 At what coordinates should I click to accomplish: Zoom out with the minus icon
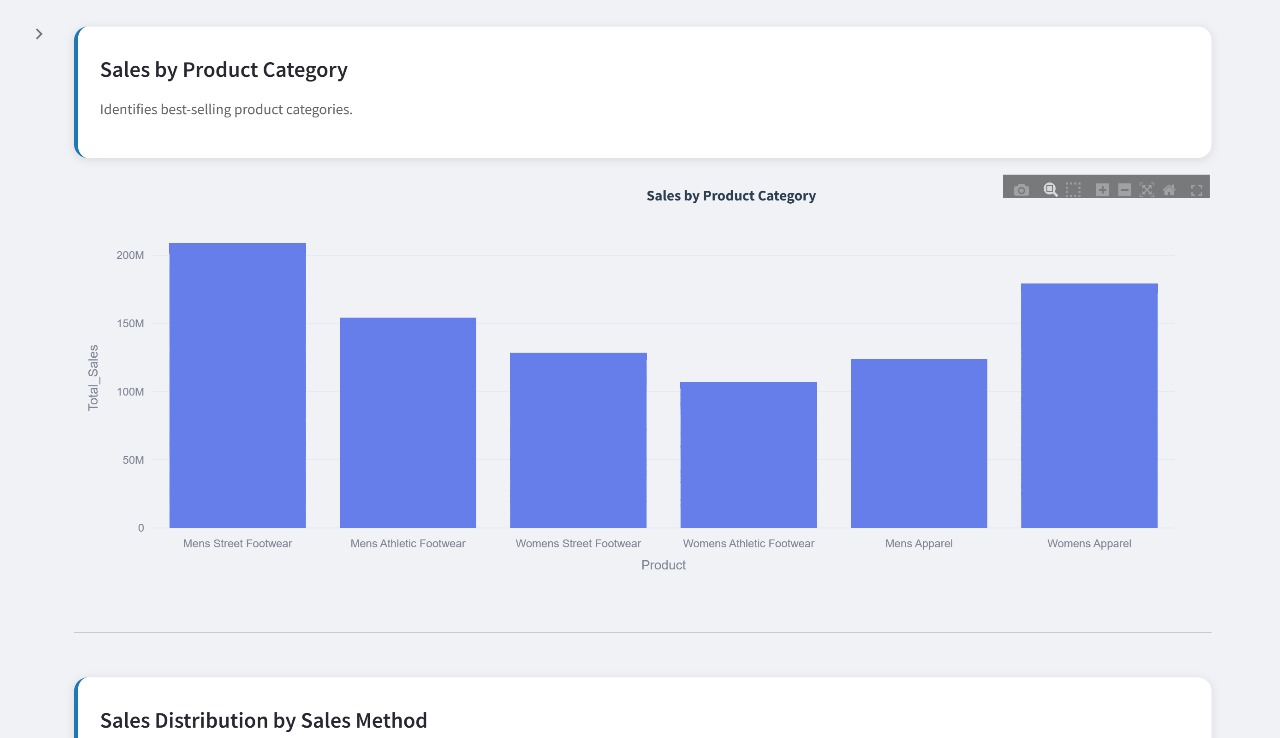click(1124, 190)
